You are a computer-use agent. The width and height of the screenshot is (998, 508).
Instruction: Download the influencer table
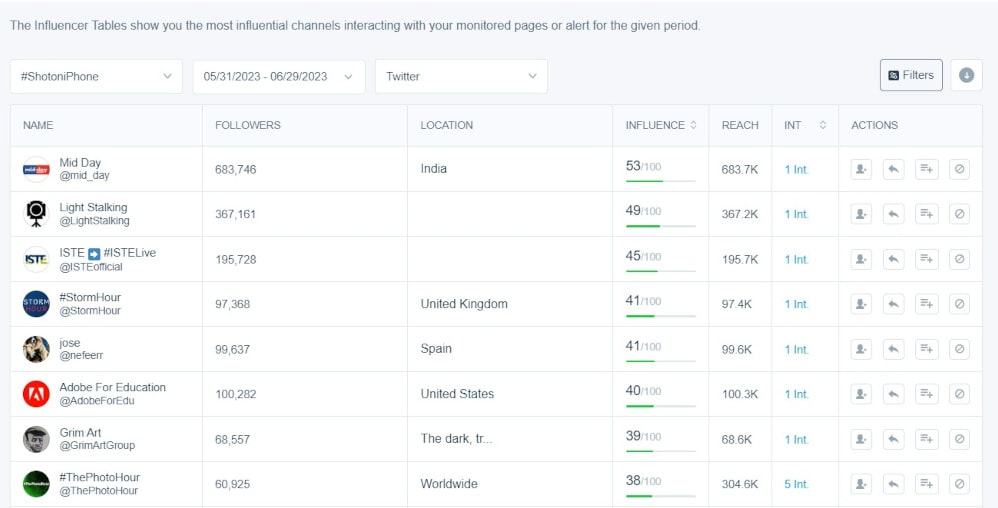(x=966, y=75)
